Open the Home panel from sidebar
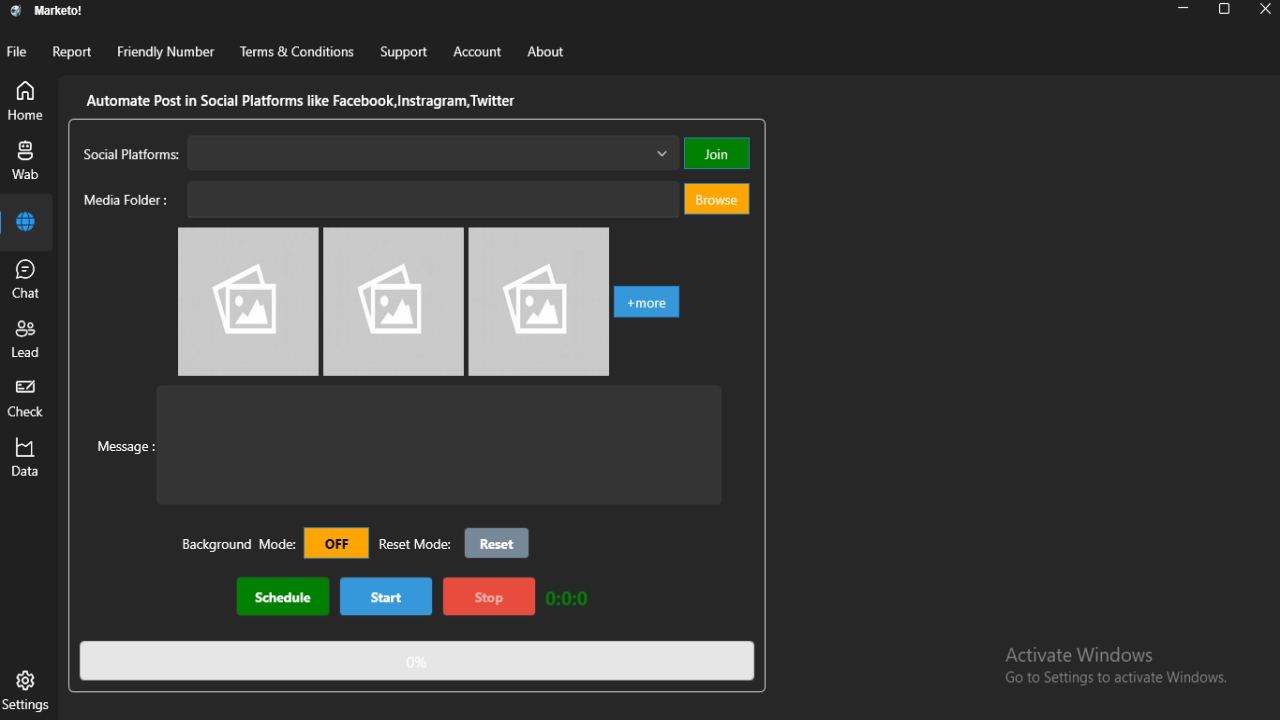 pos(24,101)
